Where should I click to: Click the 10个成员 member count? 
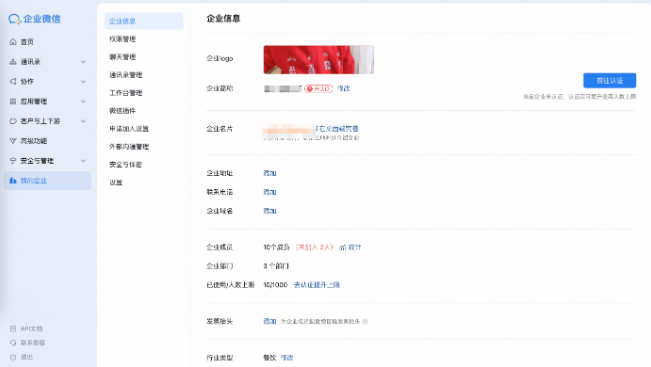point(277,247)
